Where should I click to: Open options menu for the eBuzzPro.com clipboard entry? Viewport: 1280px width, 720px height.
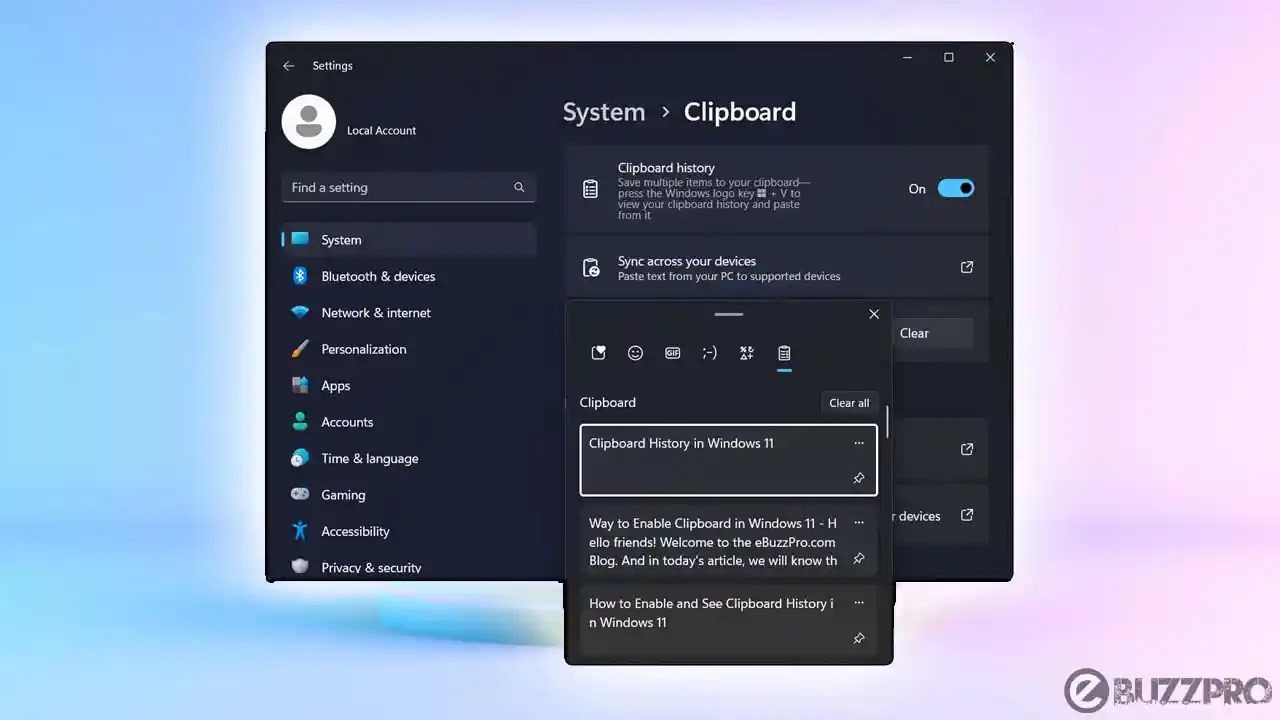[858, 522]
